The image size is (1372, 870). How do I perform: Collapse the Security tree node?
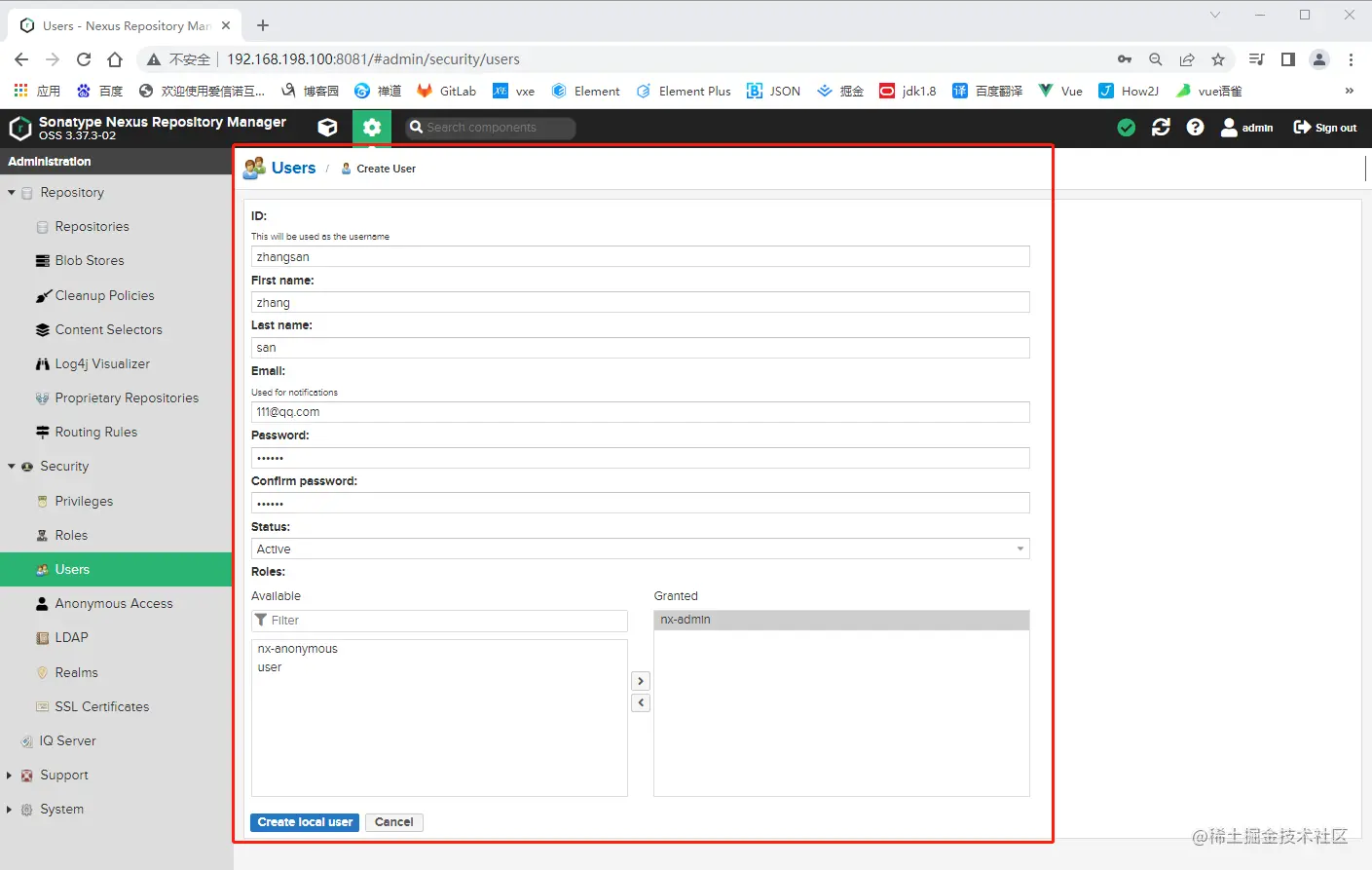point(12,467)
